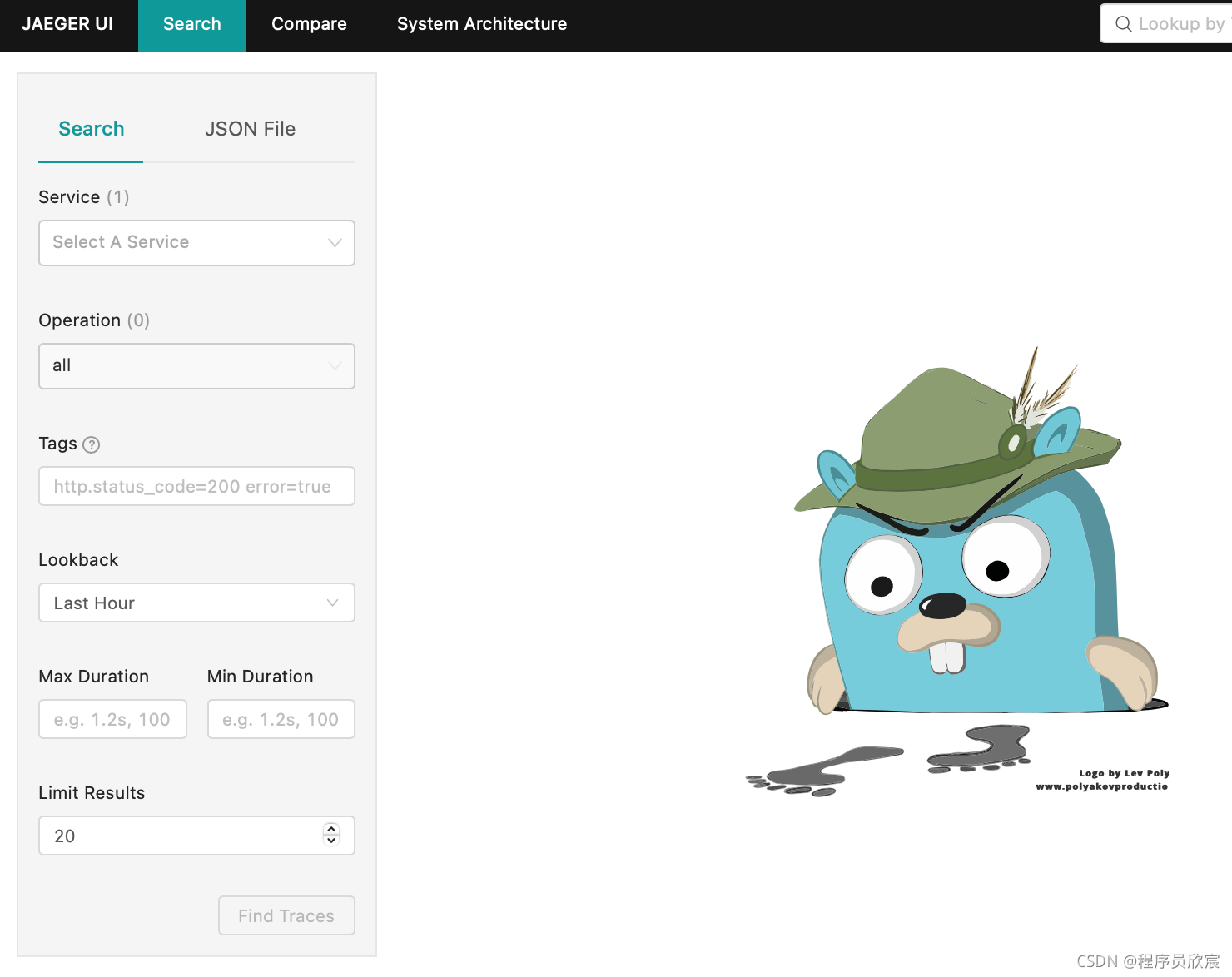Click the JAEGER UI logo link
The image size is (1232, 977).
[67, 24]
